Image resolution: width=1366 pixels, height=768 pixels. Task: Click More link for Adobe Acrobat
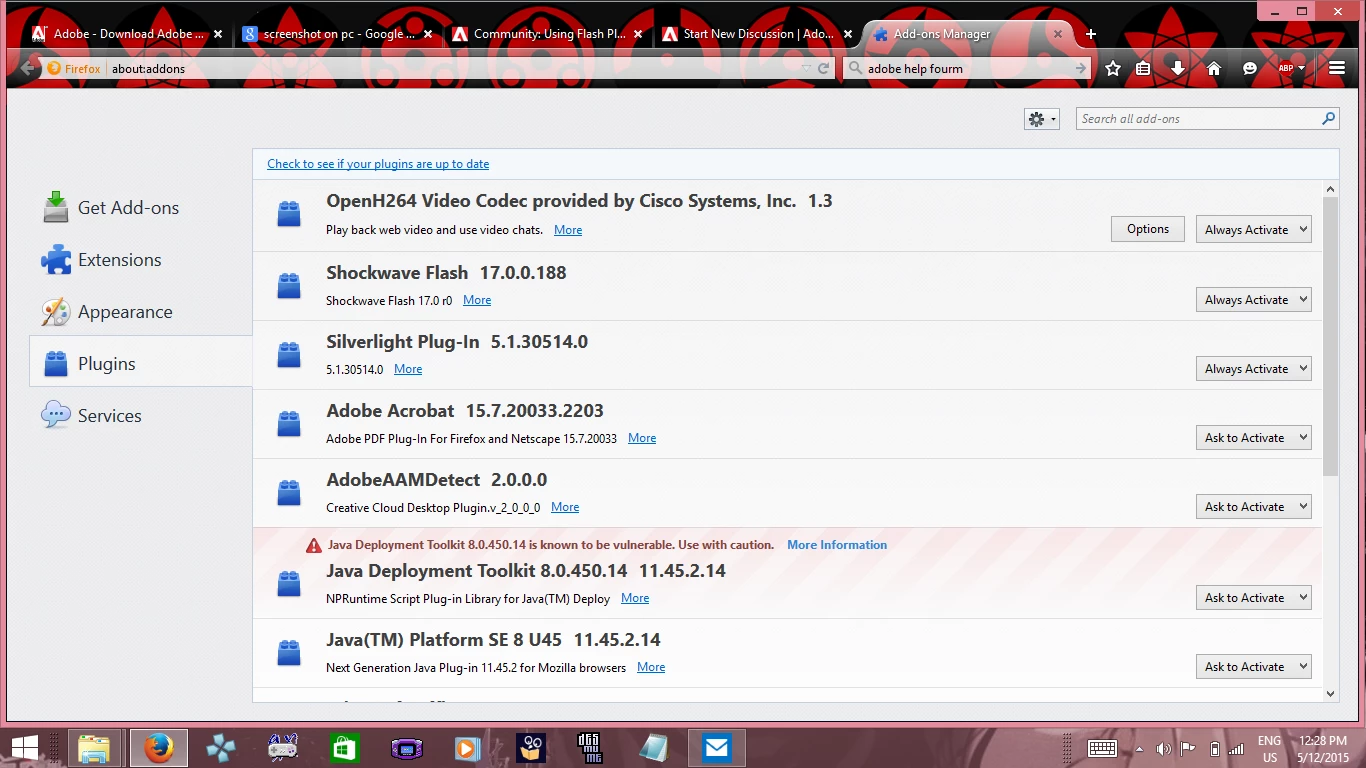pos(642,438)
